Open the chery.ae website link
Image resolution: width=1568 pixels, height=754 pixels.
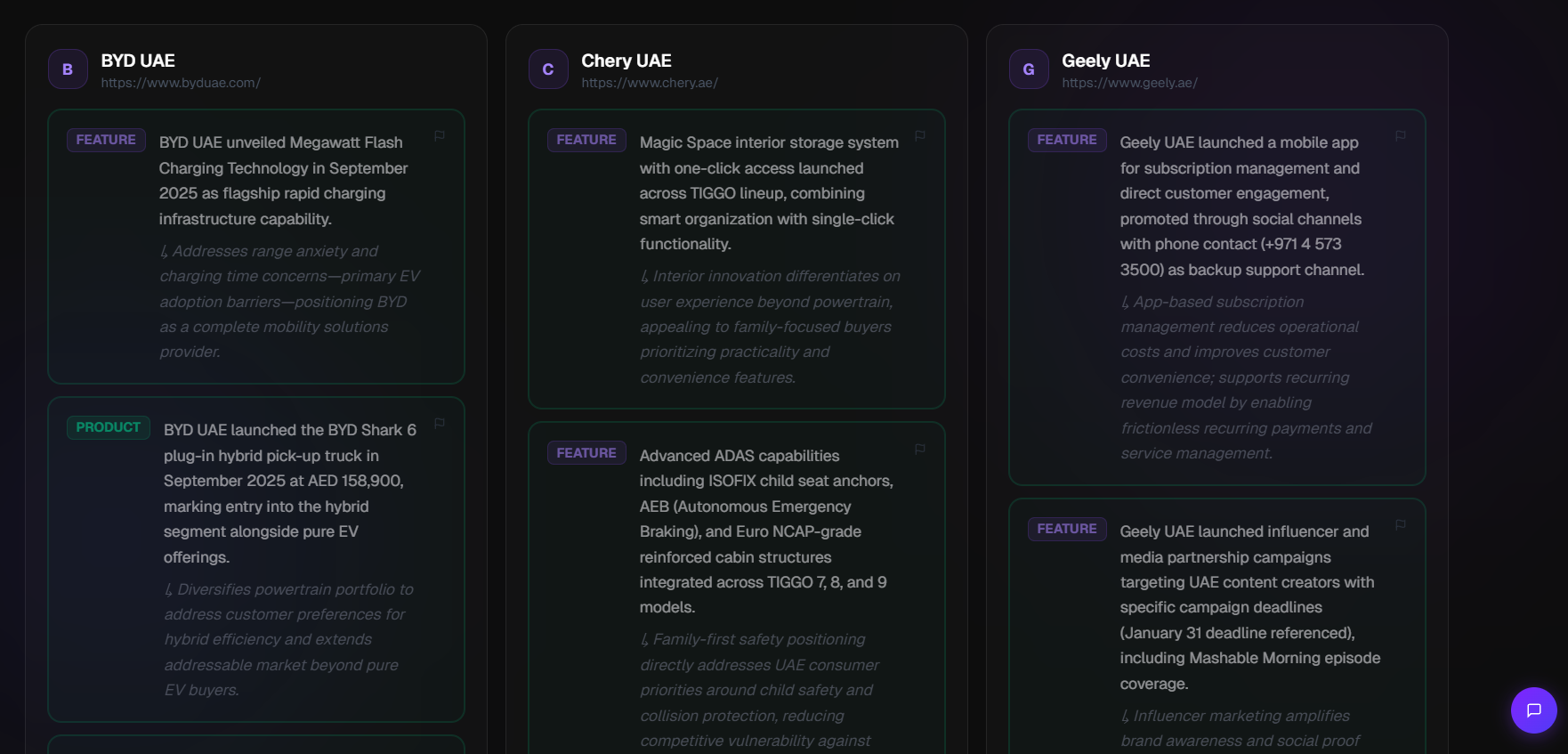point(650,83)
